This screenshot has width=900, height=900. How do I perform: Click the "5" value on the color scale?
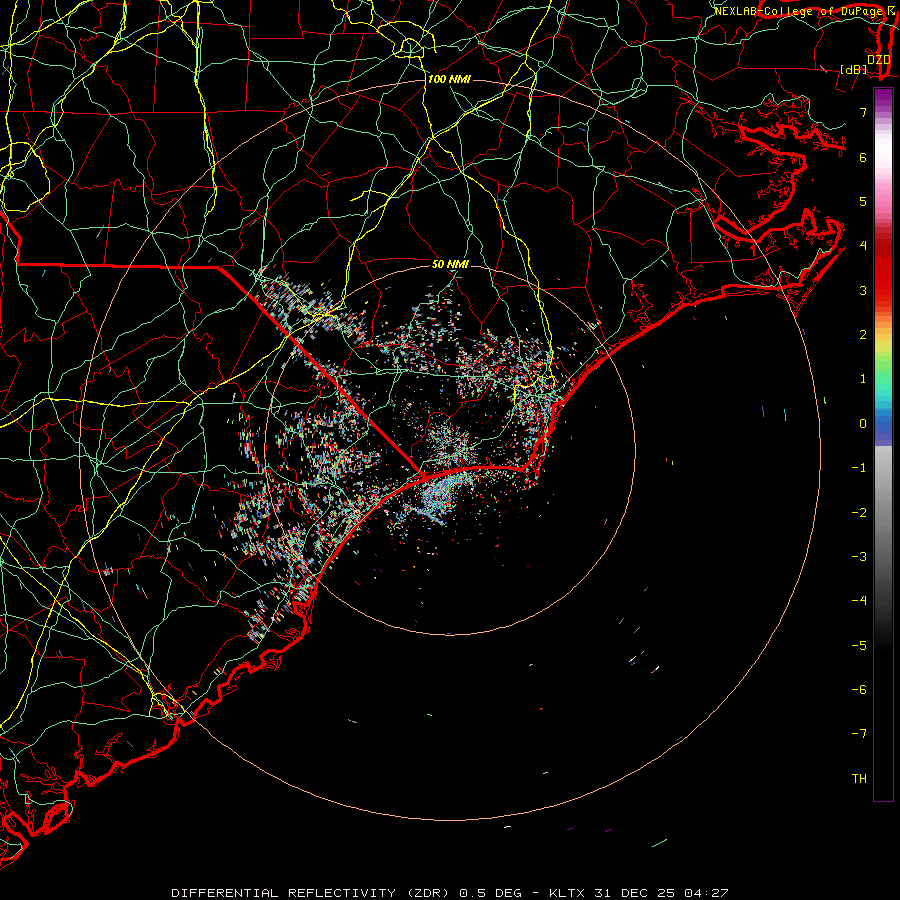(863, 201)
